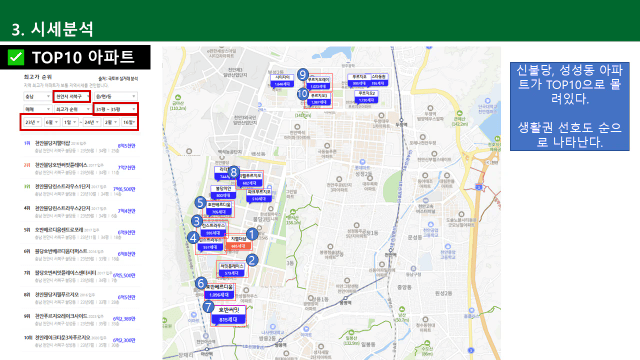
Task: Open the 읍/면/동 dropdown
Action: [x=116, y=96]
